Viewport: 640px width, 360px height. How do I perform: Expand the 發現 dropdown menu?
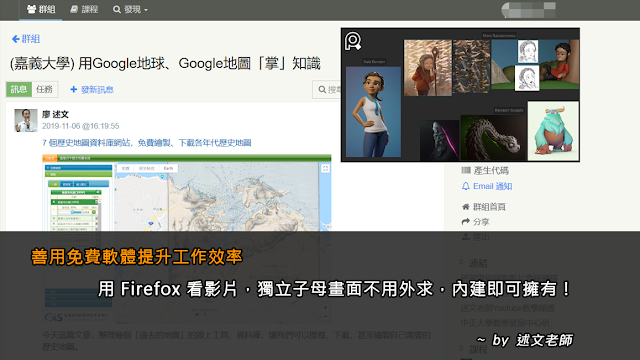130,9
